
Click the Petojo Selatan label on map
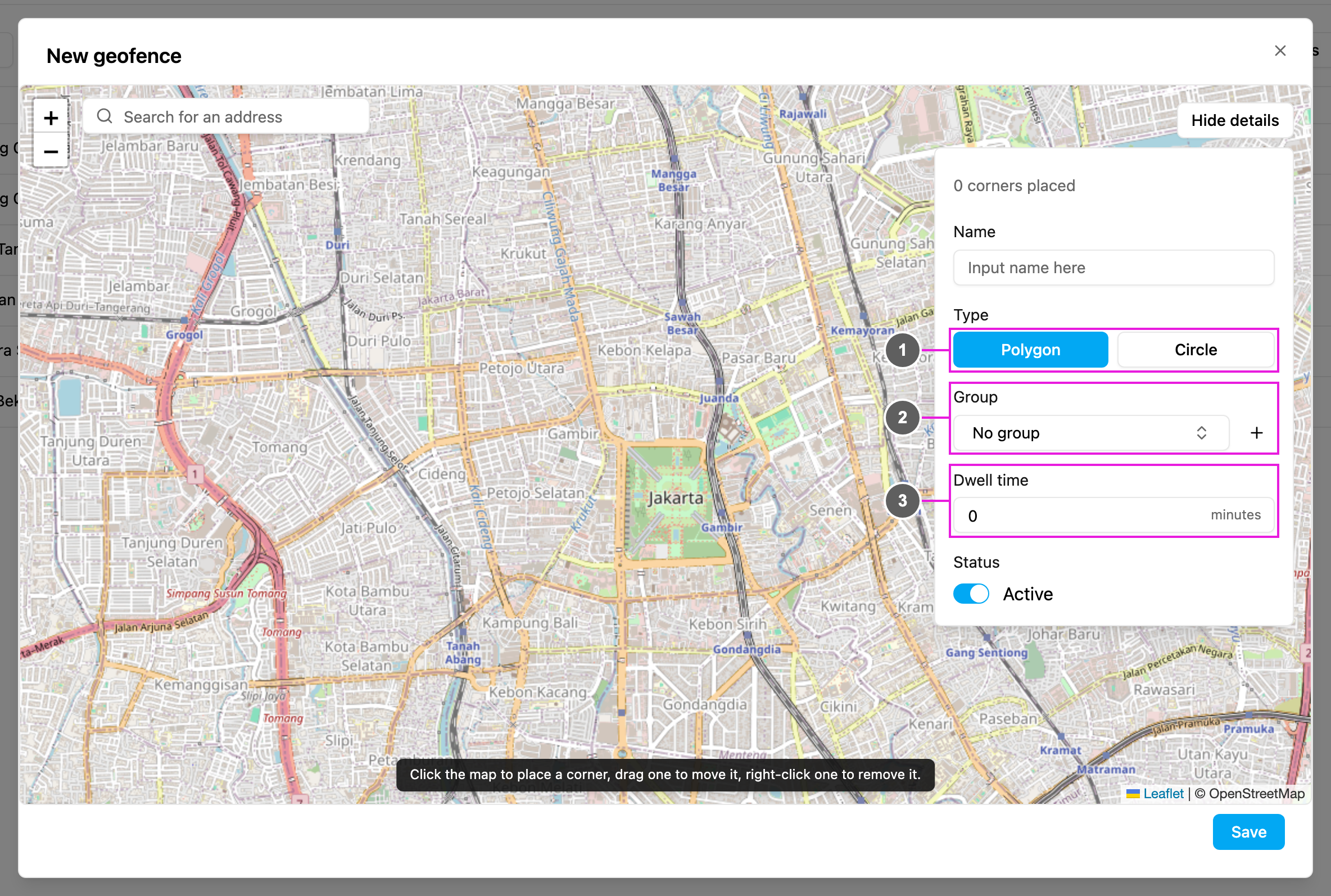coord(535,493)
